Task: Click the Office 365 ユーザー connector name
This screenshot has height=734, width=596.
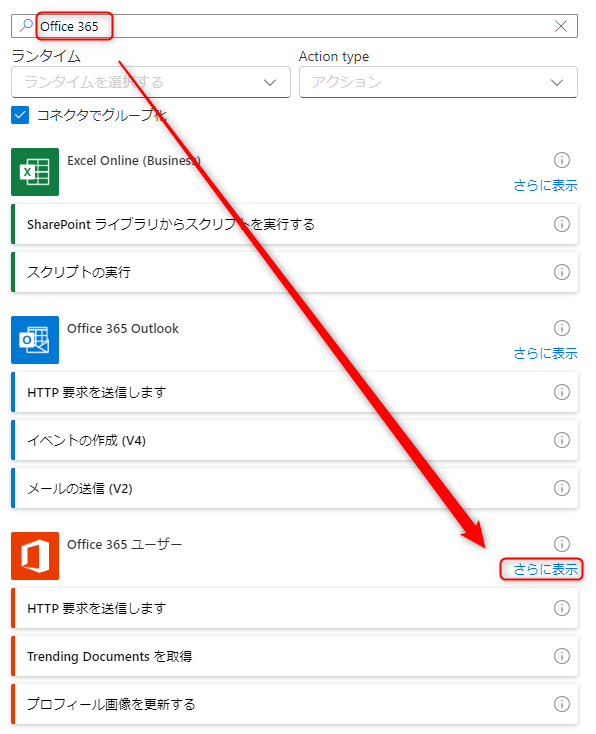Action: (125, 544)
